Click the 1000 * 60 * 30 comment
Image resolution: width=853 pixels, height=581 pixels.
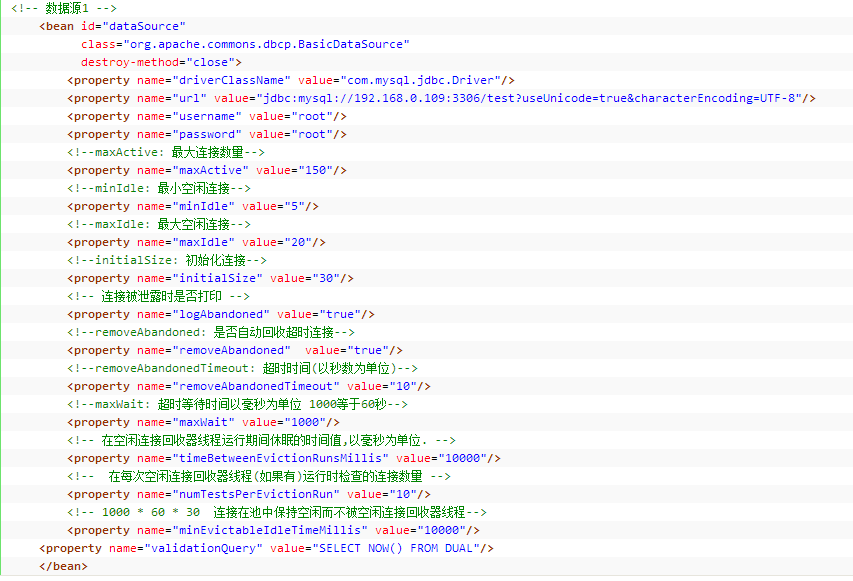(x=277, y=511)
